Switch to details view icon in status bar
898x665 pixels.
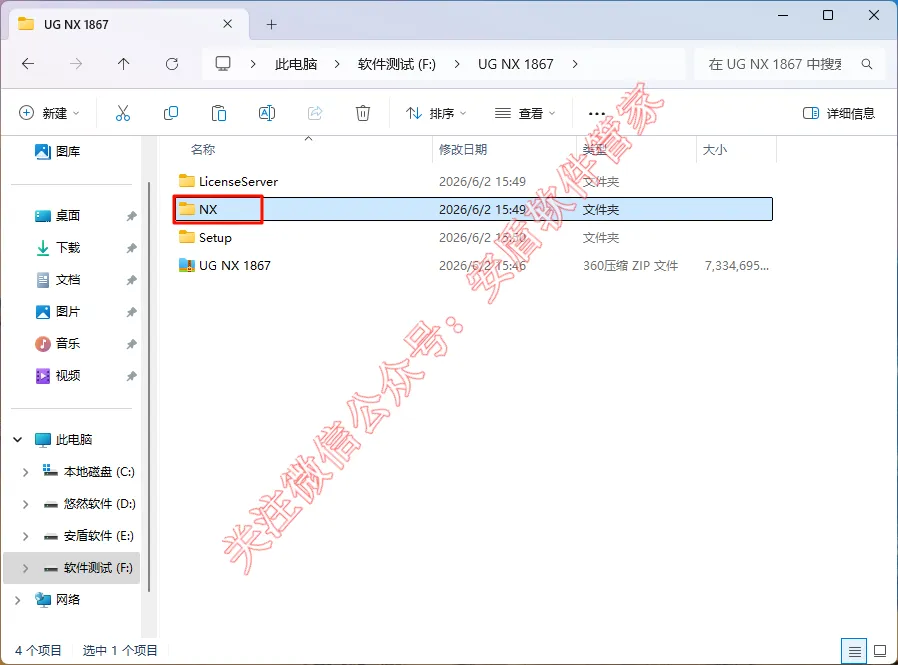click(x=854, y=651)
